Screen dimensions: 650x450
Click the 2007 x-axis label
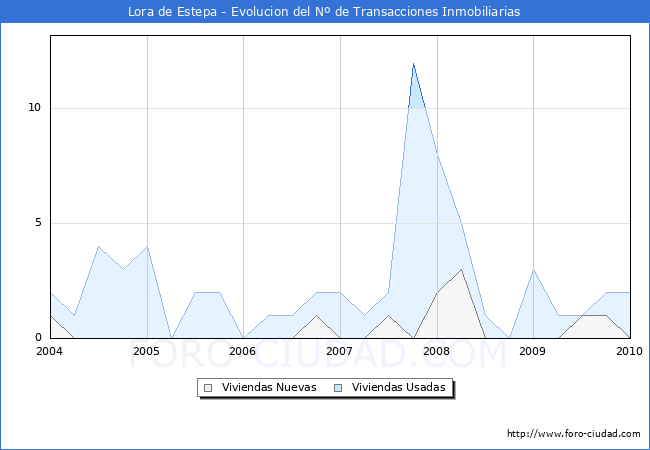click(x=340, y=351)
